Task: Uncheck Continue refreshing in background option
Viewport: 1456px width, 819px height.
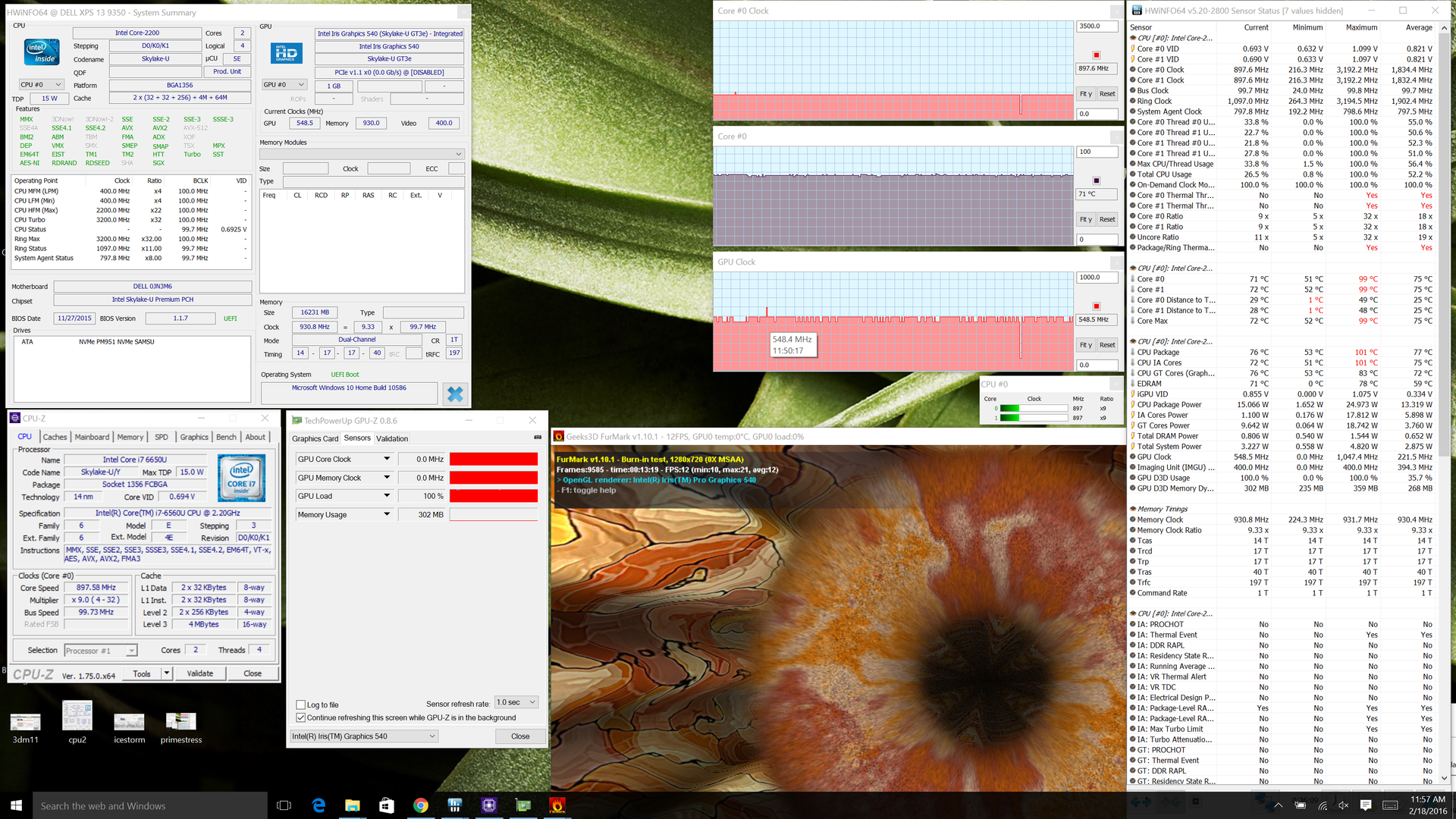Action: click(x=301, y=717)
